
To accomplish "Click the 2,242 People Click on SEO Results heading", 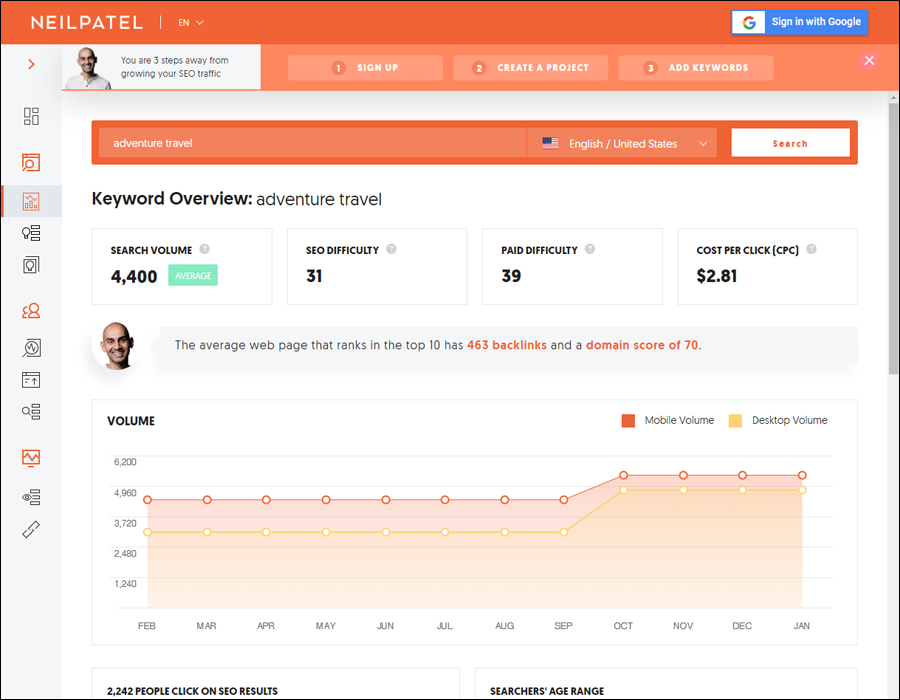I will point(192,691).
